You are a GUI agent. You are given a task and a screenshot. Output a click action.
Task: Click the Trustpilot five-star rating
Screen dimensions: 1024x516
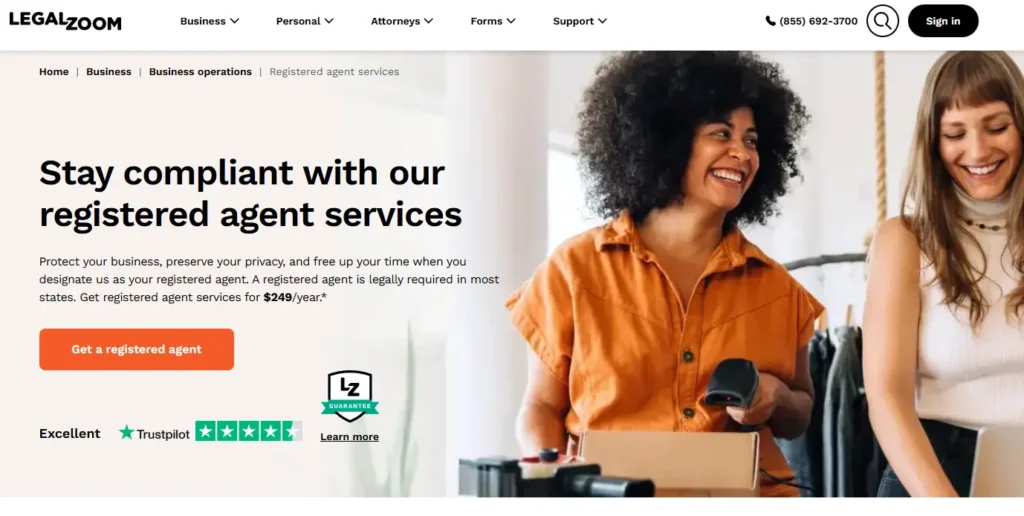(248, 431)
